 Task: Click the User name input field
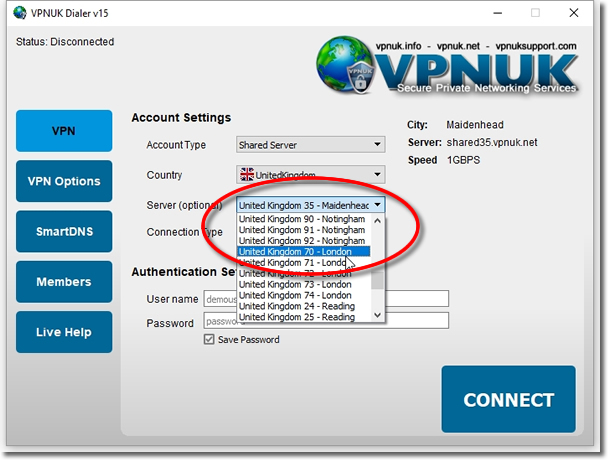326,299
